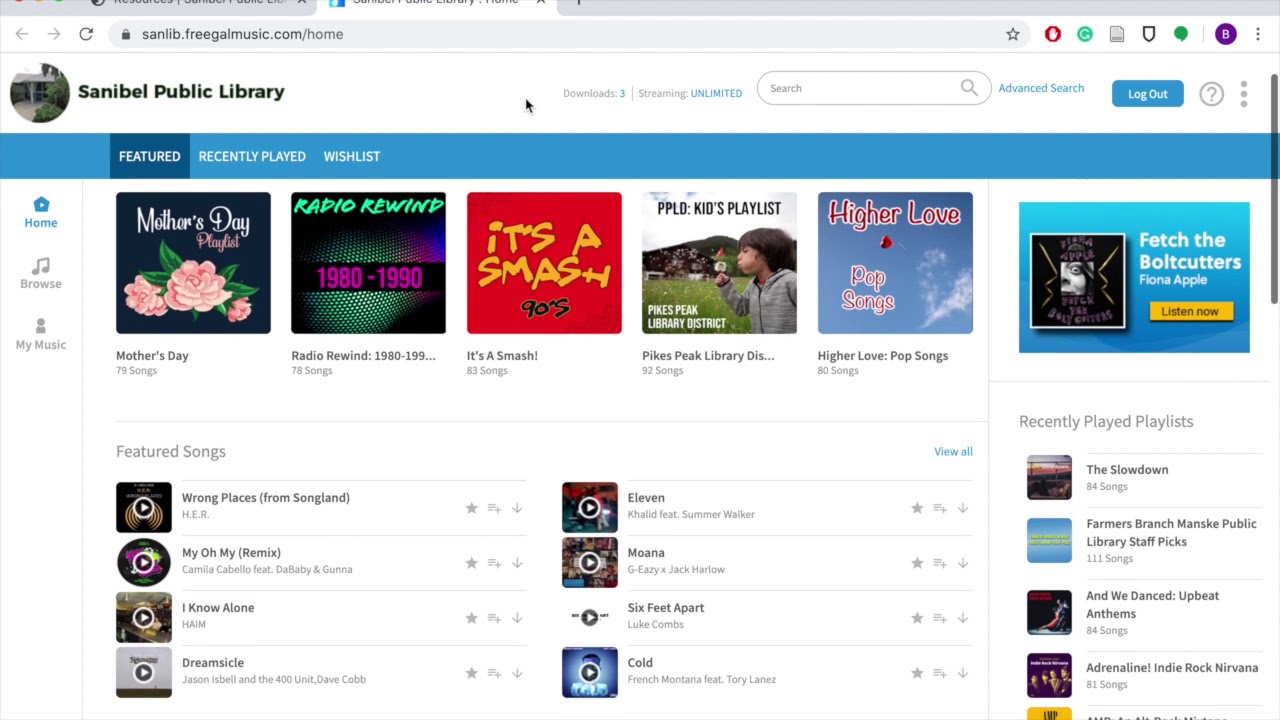Switch to Recently Played tab
The height and width of the screenshot is (720, 1280).
click(x=252, y=156)
